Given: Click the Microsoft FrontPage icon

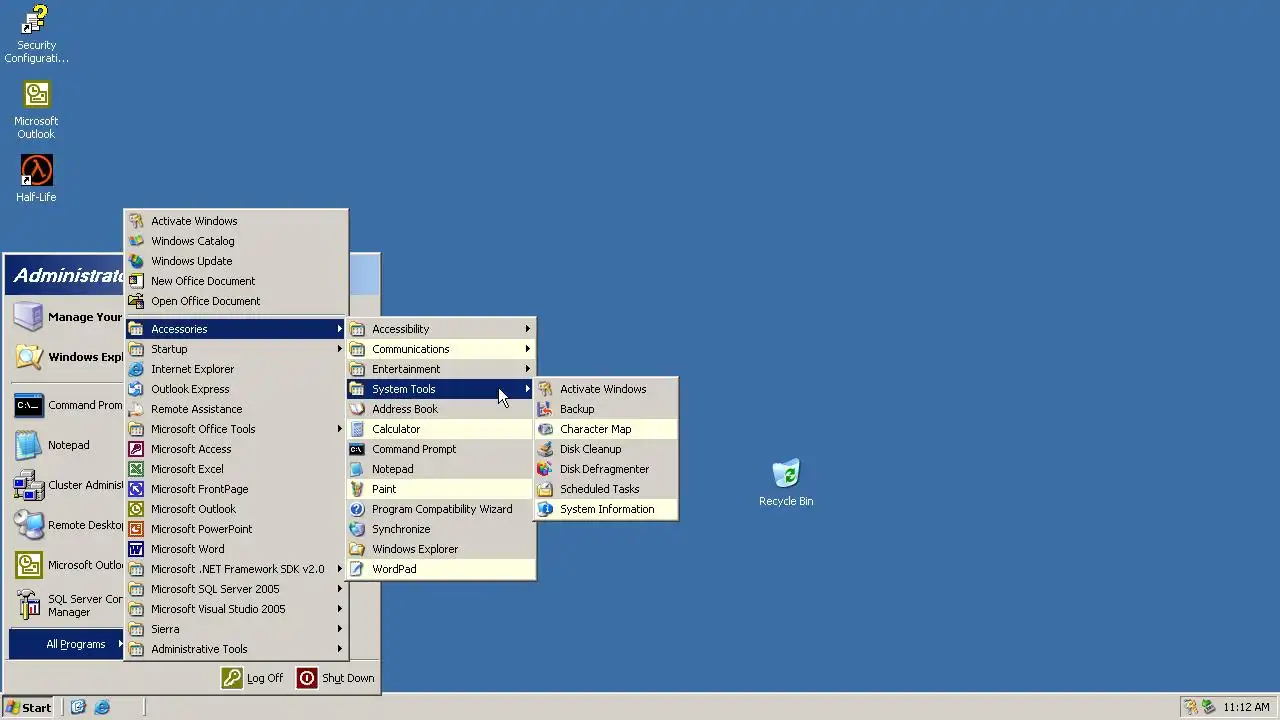Looking at the screenshot, I should click(136, 489).
